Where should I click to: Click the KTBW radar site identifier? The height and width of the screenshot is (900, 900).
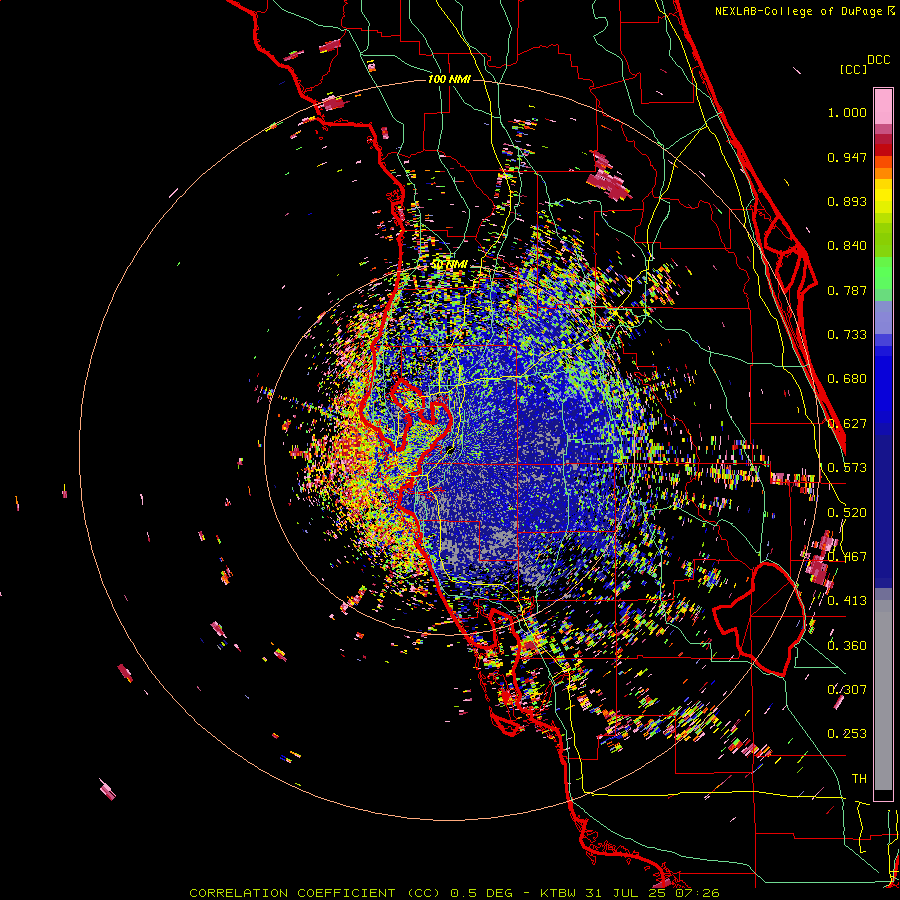coord(558,893)
